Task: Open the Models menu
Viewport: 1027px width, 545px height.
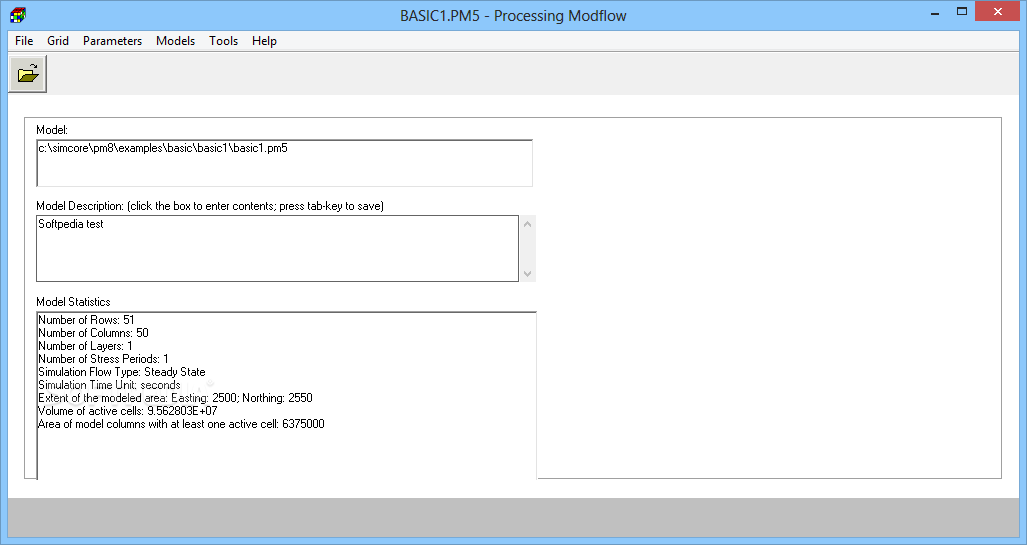Action: coord(176,41)
